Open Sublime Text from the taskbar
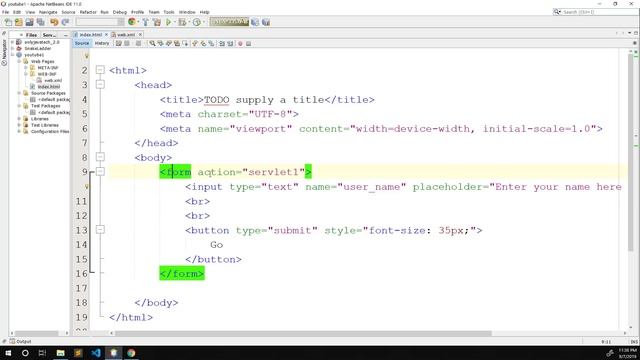The width and height of the screenshot is (640, 360). click(x=78, y=353)
